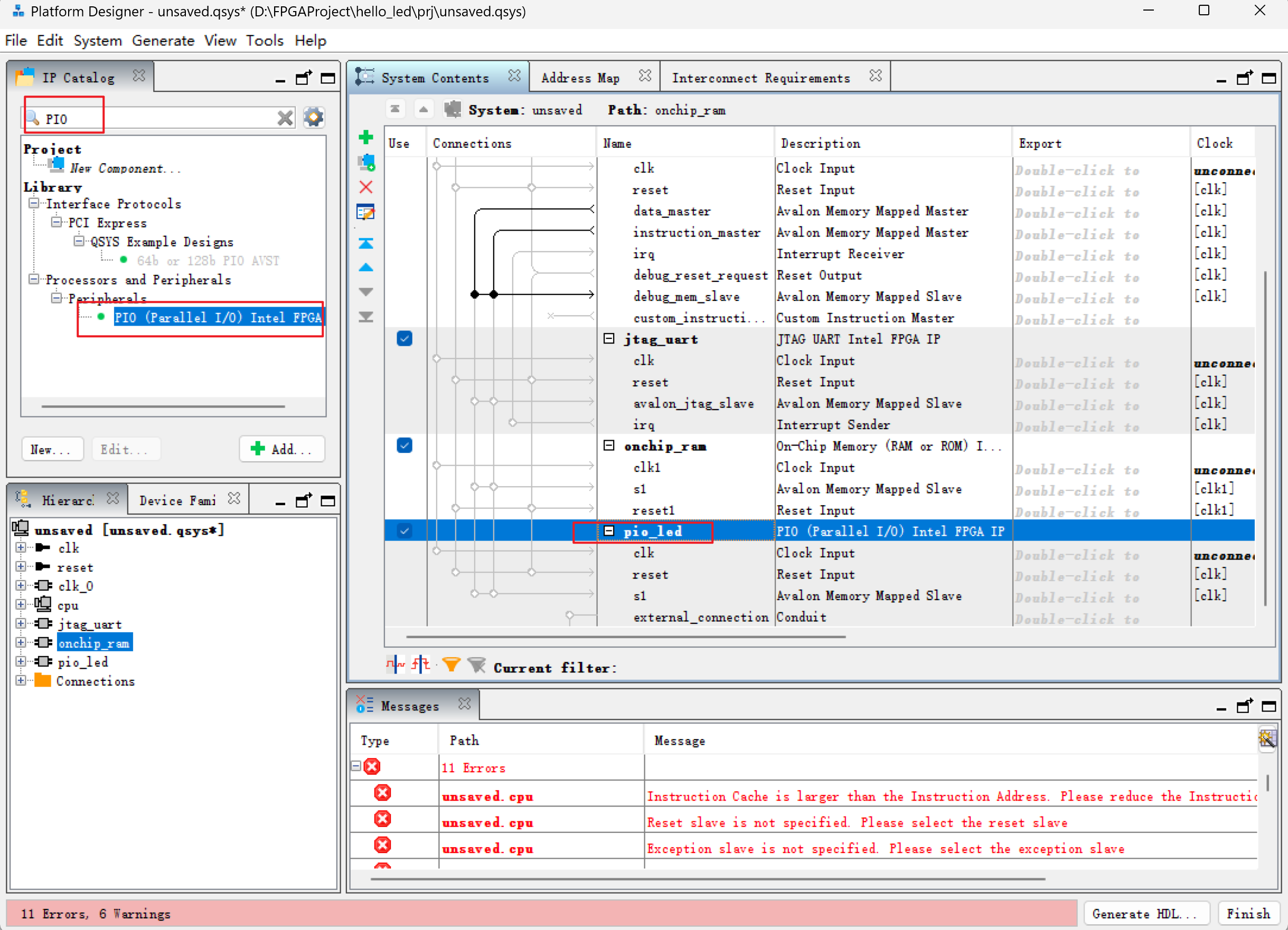Image resolution: width=1288 pixels, height=930 pixels.
Task: Open the Messages filter options icon
Action: click(1267, 739)
